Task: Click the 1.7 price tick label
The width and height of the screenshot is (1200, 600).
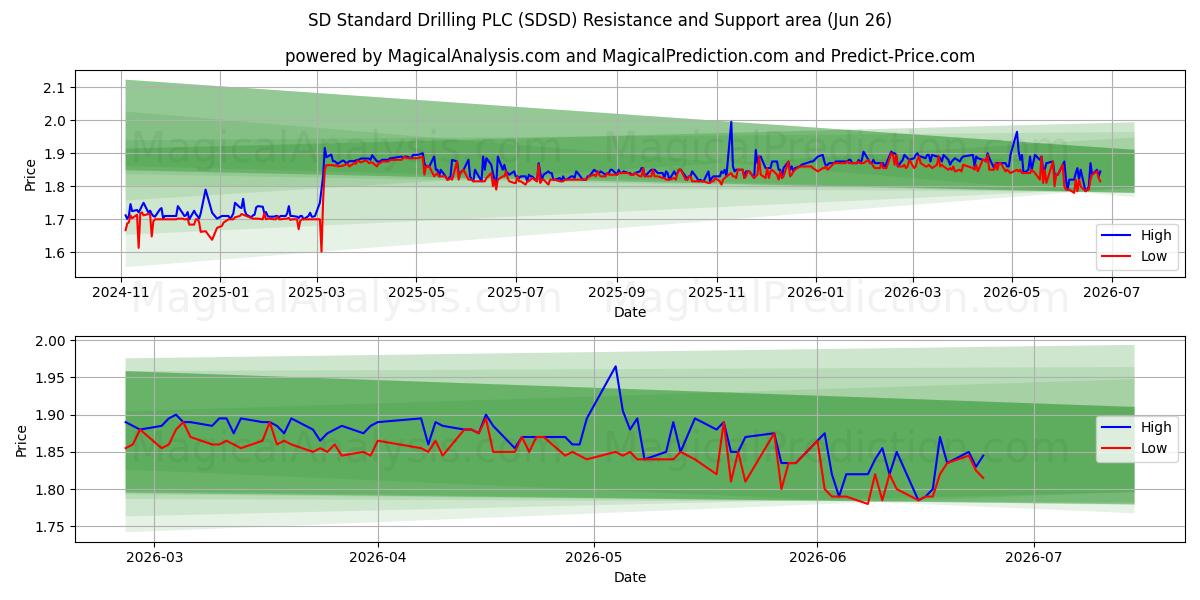Action: pos(55,220)
